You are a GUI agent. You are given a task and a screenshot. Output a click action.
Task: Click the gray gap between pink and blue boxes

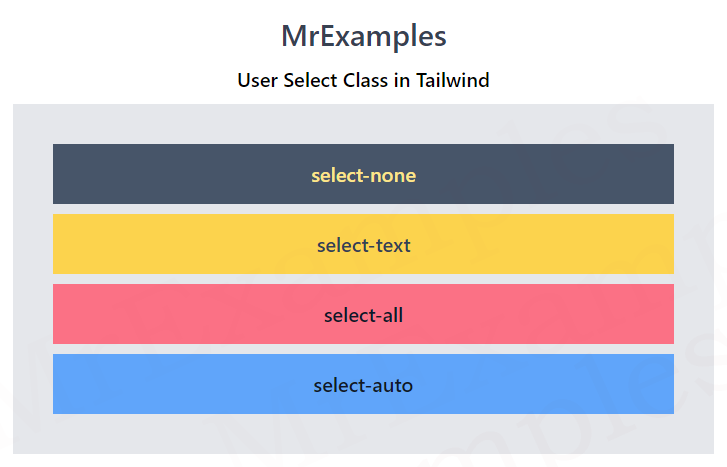click(x=364, y=349)
